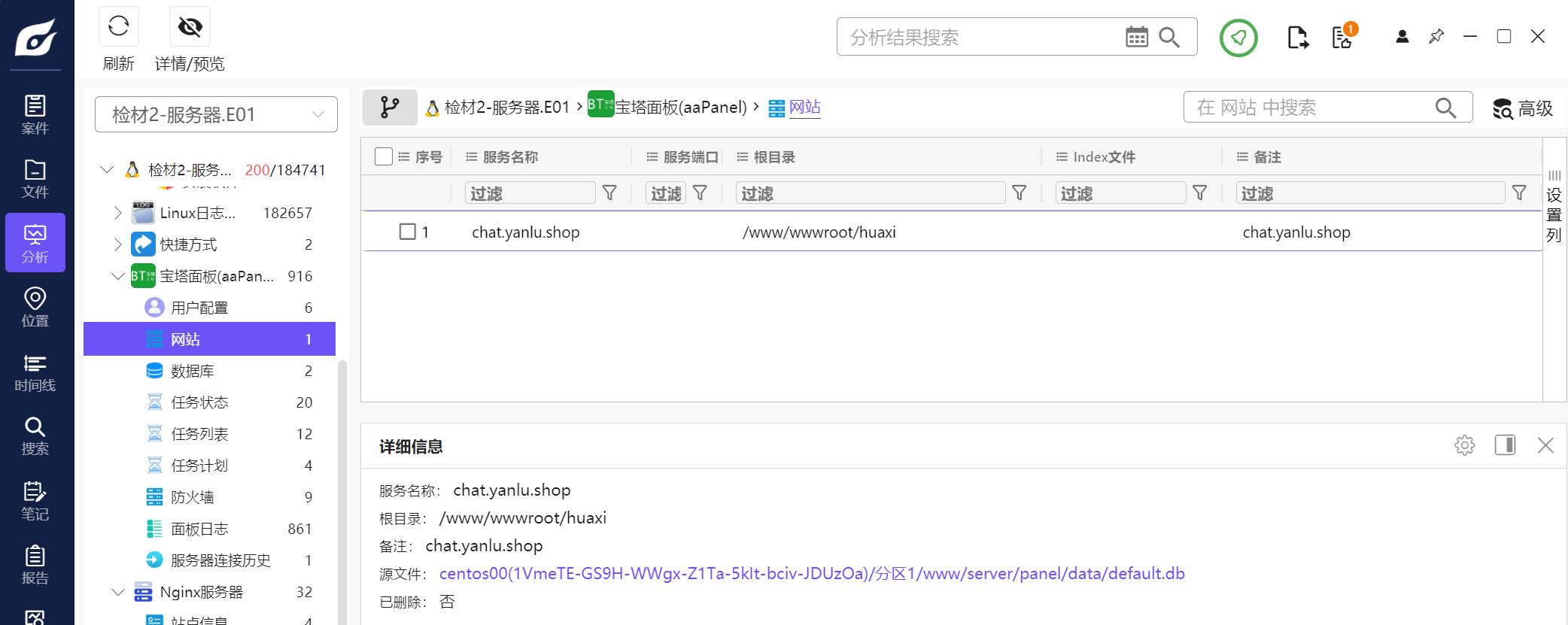1568x625 pixels.
Task: Open the 检材2-服务器.E01 dropdown
Action: tap(216, 114)
